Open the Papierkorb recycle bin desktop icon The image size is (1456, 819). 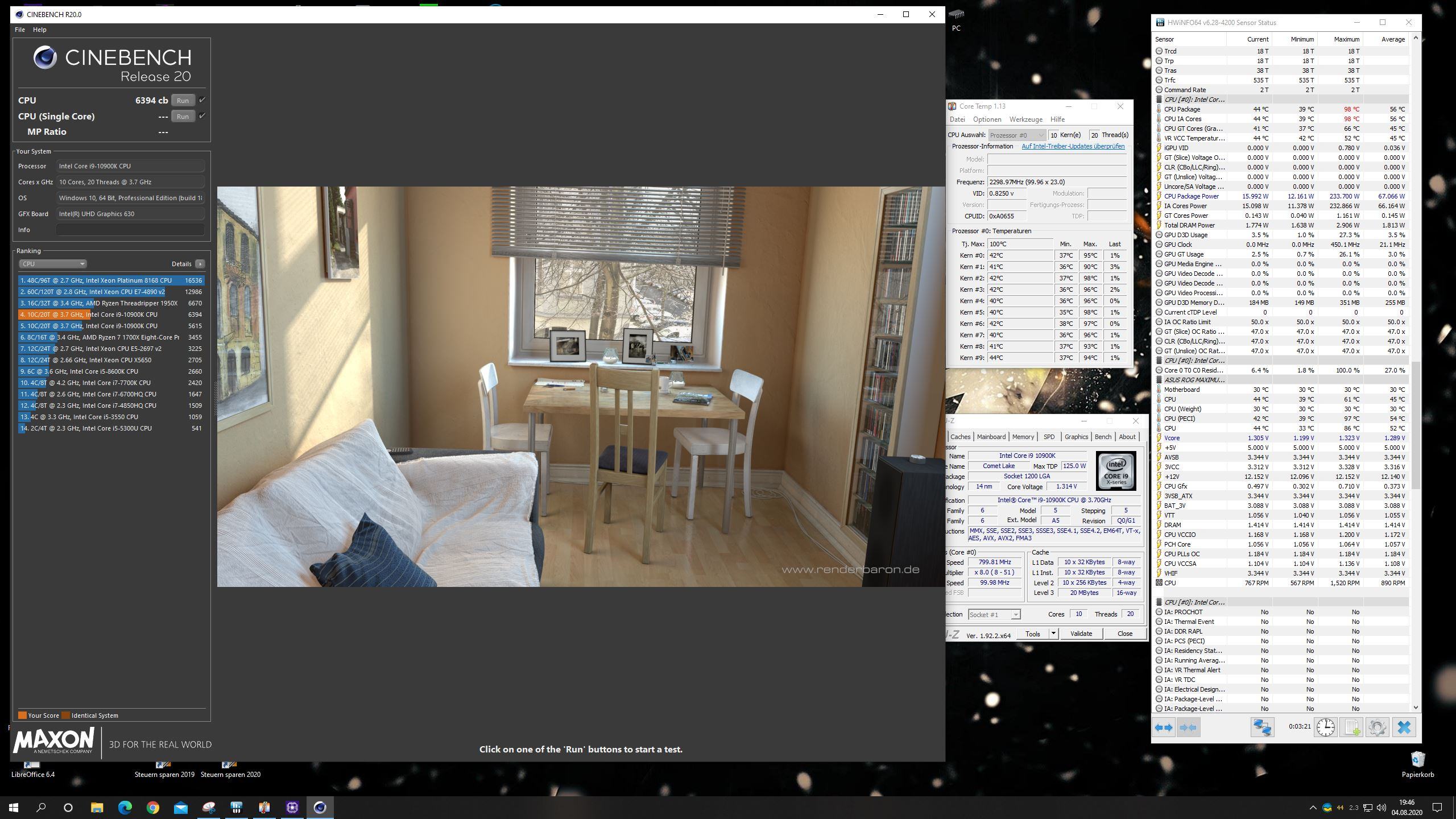click(x=1418, y=764)
